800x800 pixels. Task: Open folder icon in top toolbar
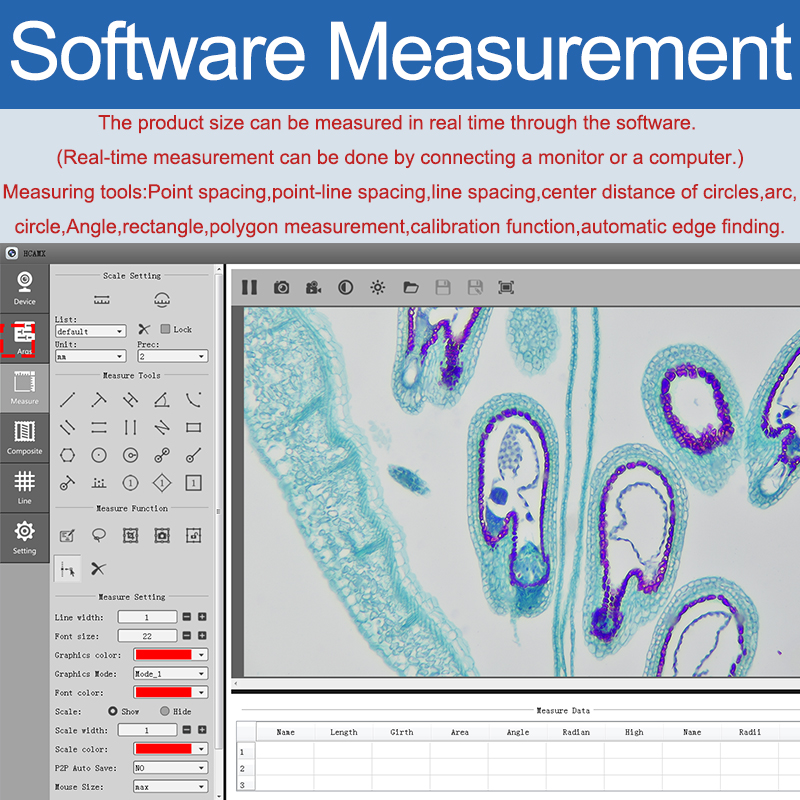coord(410,287)
